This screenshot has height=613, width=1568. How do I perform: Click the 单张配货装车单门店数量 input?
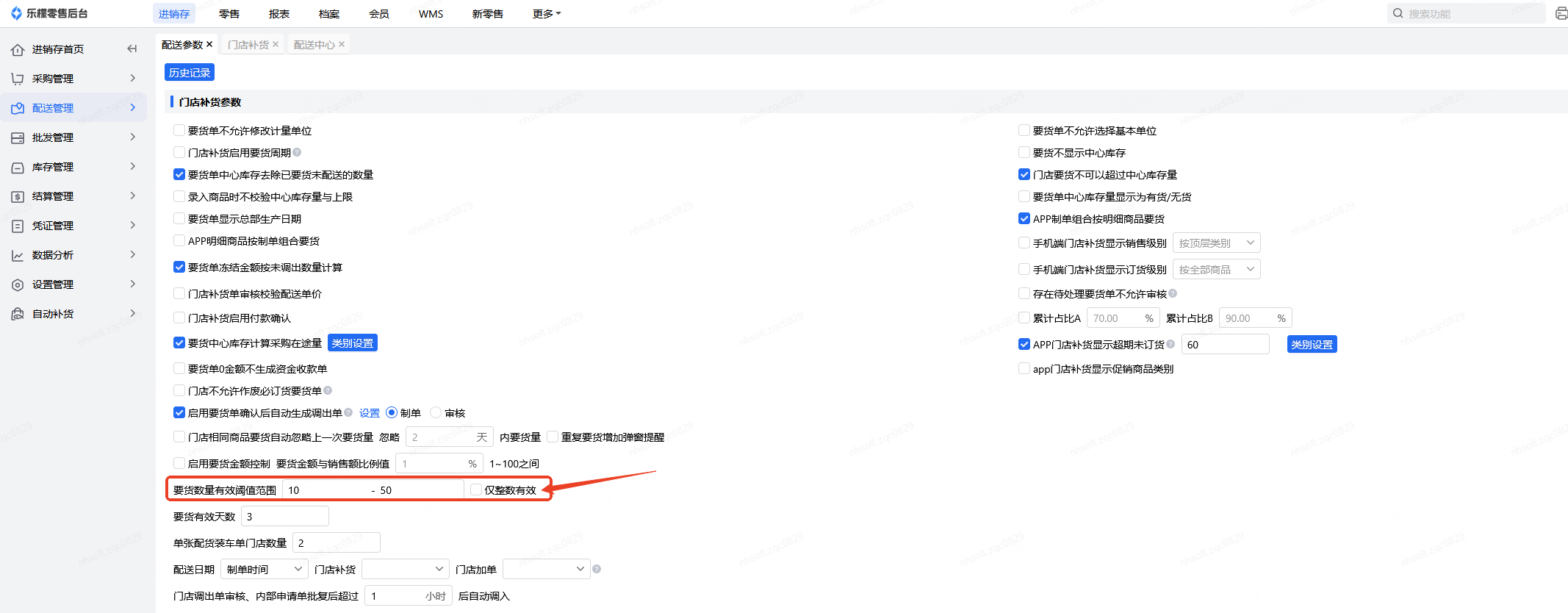337,542
